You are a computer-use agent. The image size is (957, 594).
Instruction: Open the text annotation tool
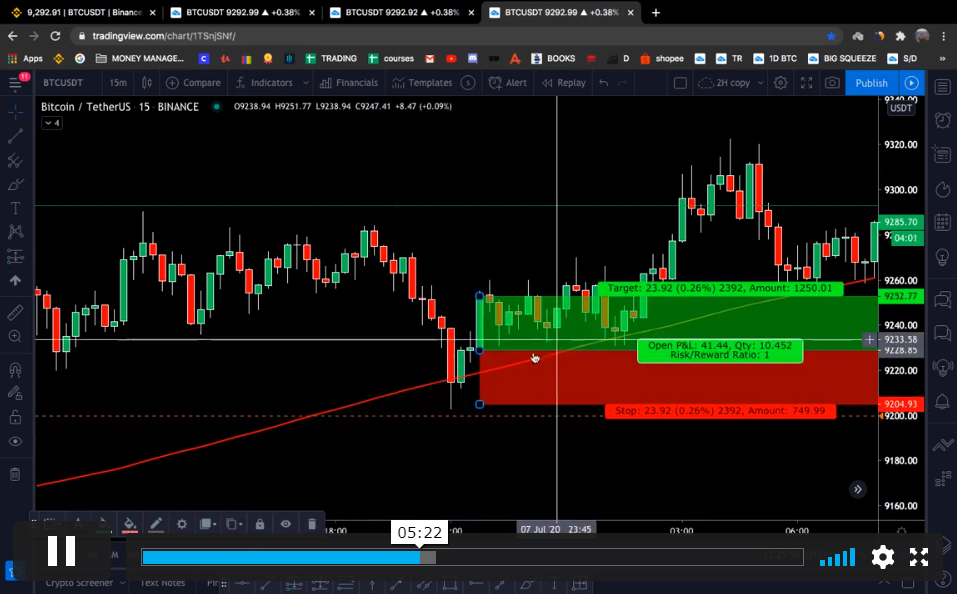click(15, 208)
